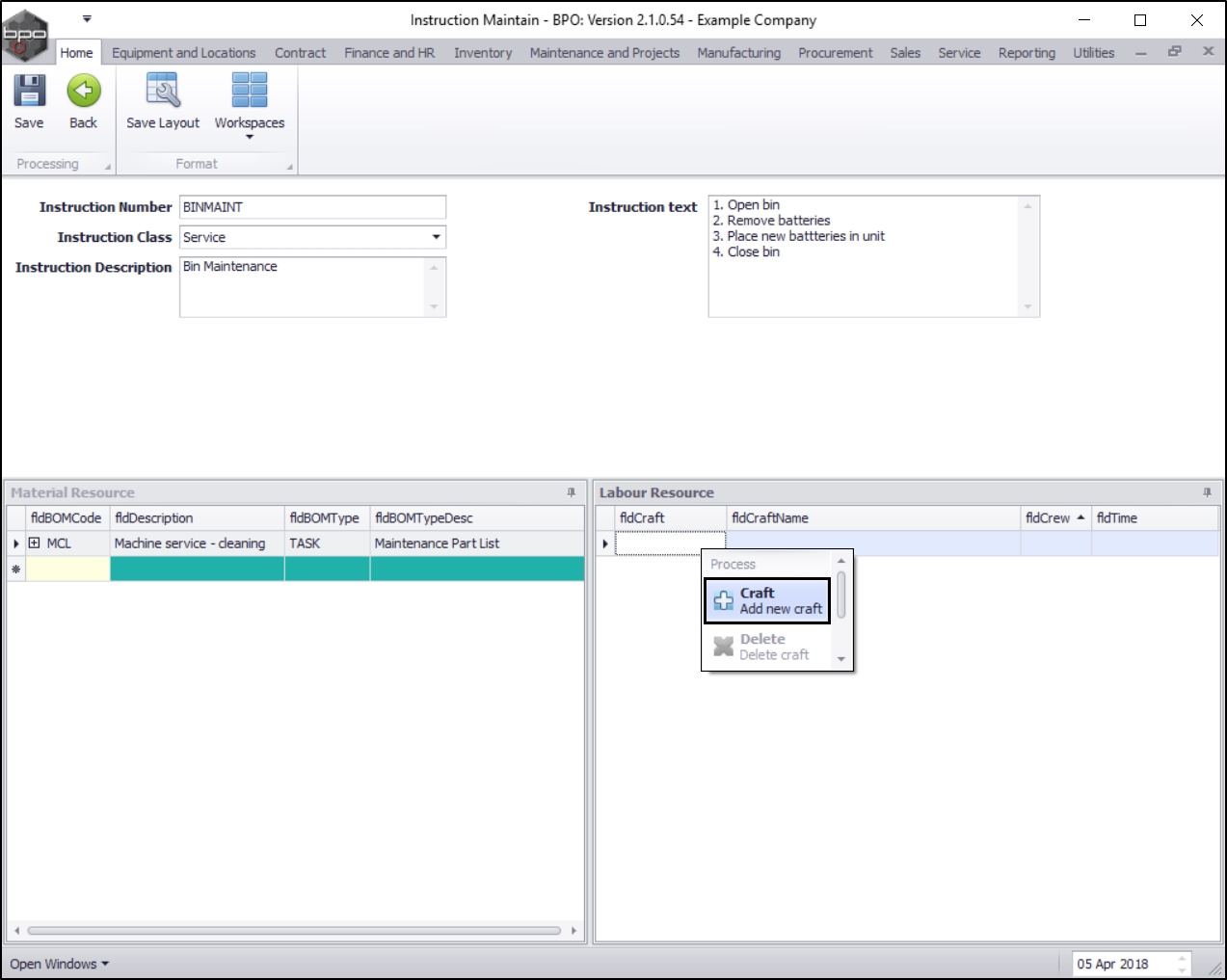
Task: Open the Service tab
Action: click(x=959, y=53)
